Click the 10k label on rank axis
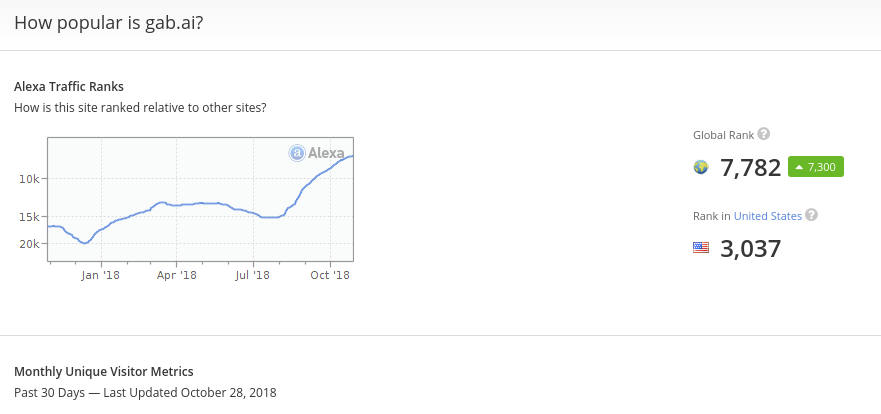 click(x=28, y=179)
